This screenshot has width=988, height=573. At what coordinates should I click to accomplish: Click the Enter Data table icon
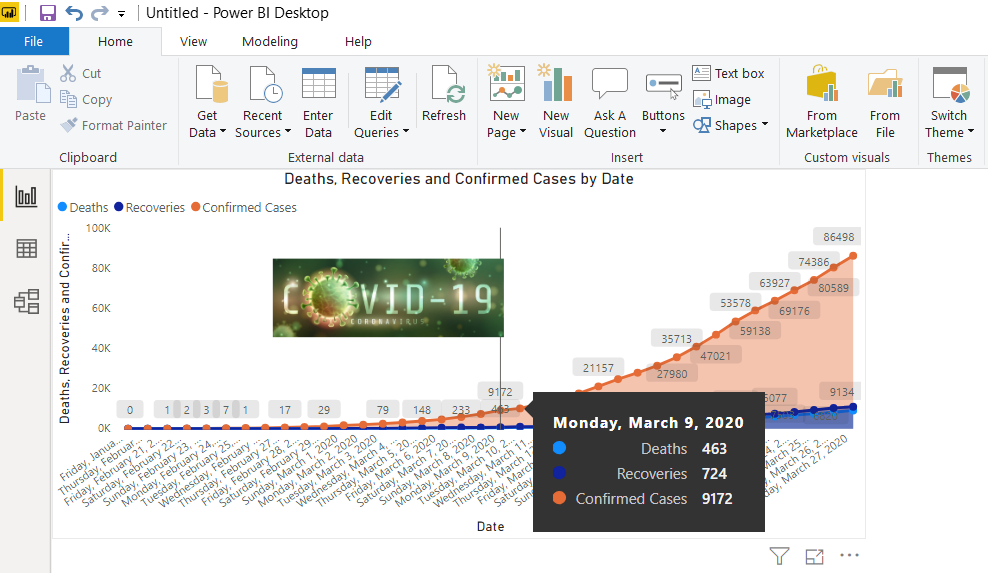pyautogui.click(x=318, y=83)
